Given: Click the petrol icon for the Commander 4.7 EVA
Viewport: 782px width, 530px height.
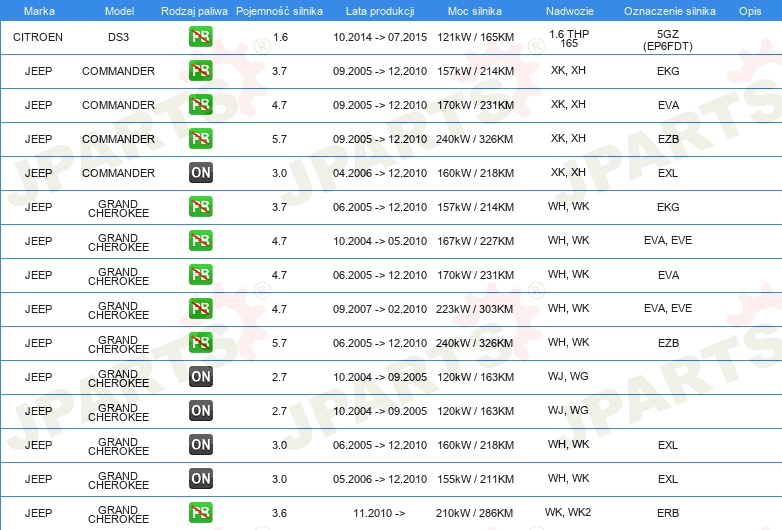Looking at the screenshot, I should [x=200, y=105].
